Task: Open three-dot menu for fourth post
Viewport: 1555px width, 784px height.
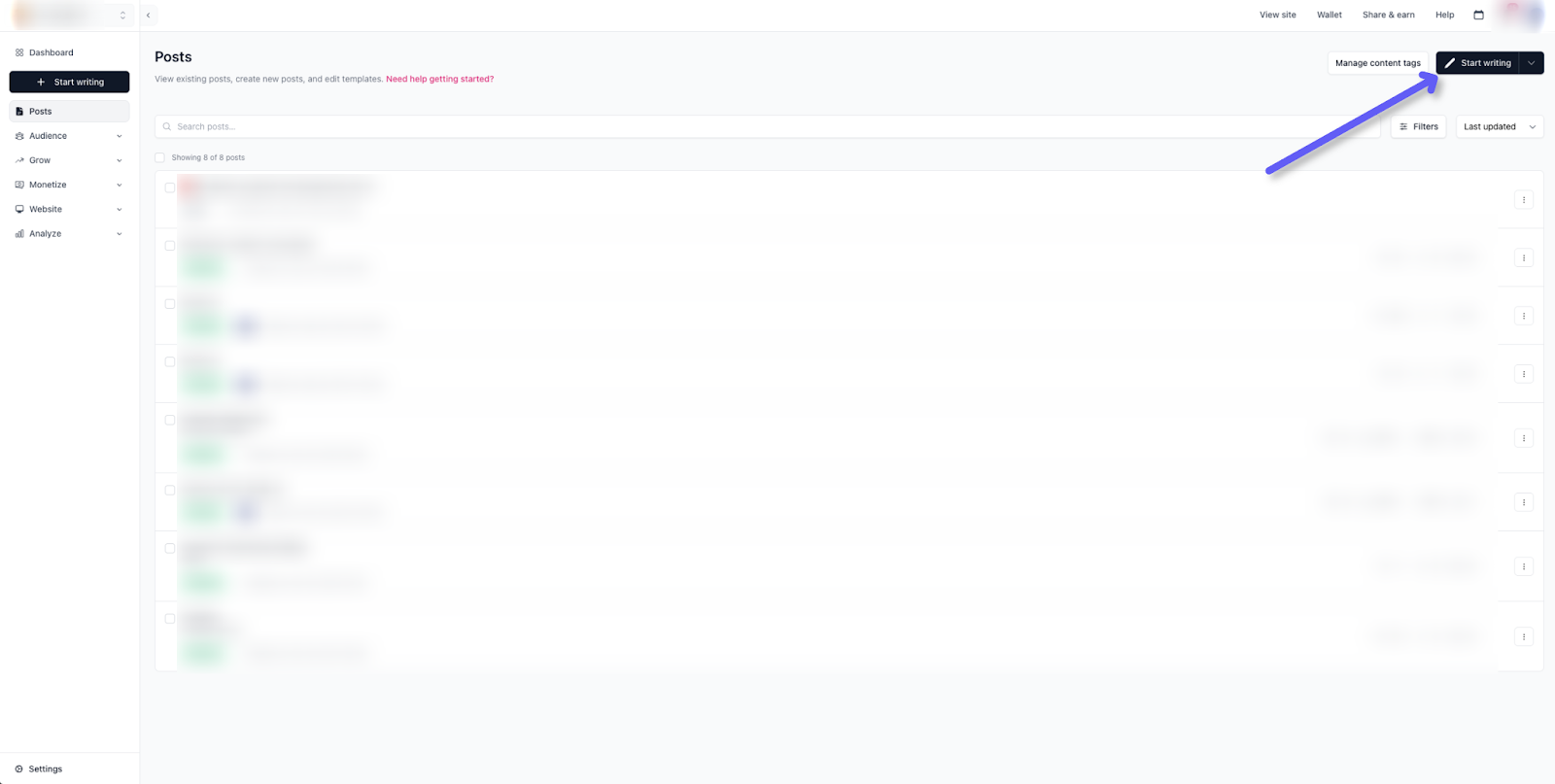Action: [x=1523, y=374]
